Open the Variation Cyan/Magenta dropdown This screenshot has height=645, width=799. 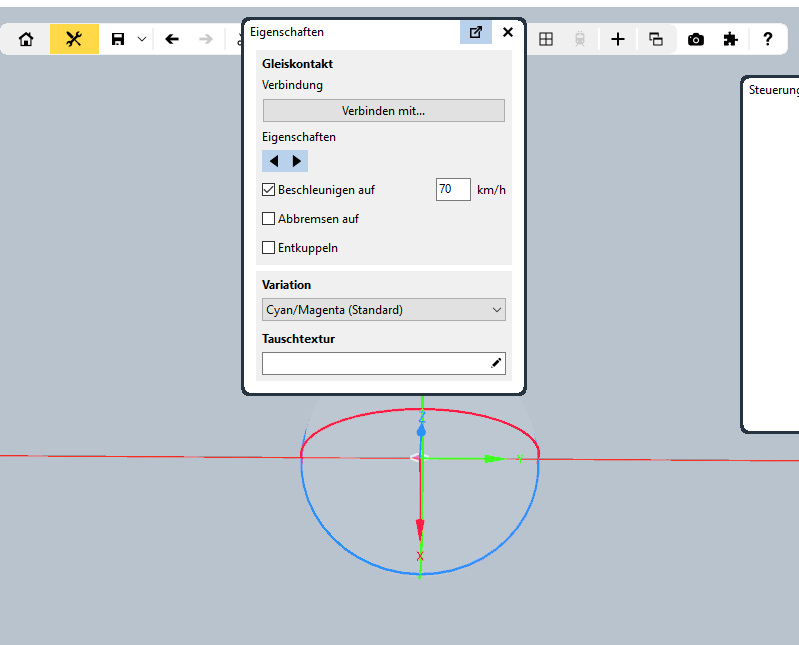point(384,310)
